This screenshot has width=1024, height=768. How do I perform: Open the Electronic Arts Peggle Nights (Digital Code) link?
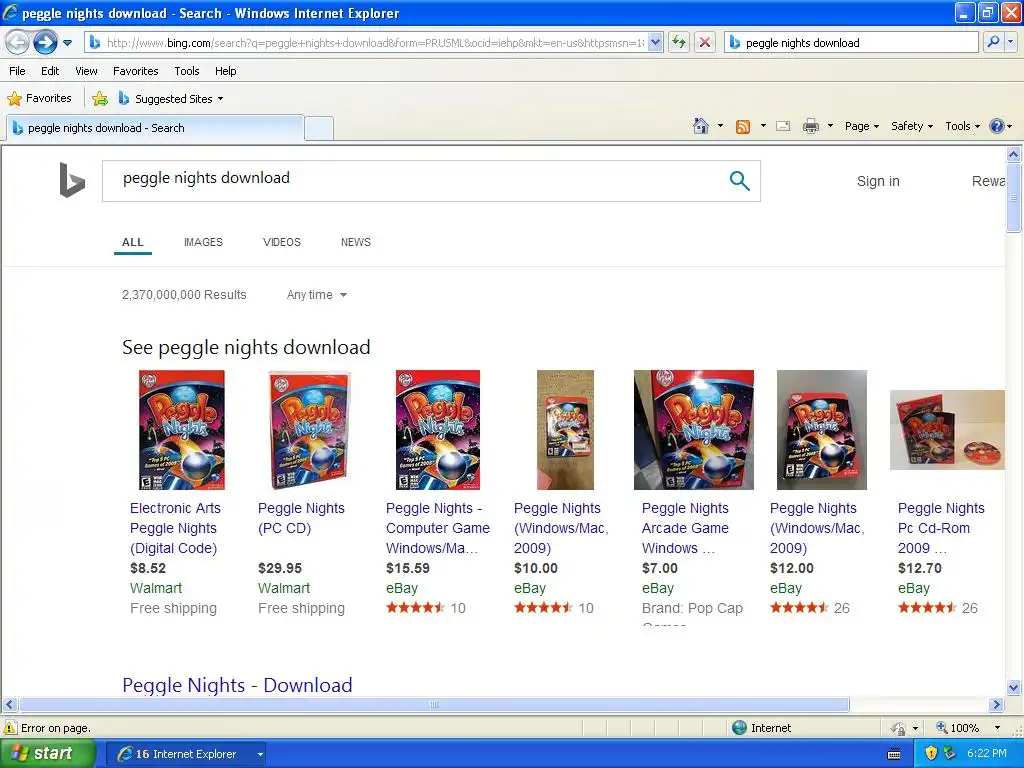coord(175,528)
